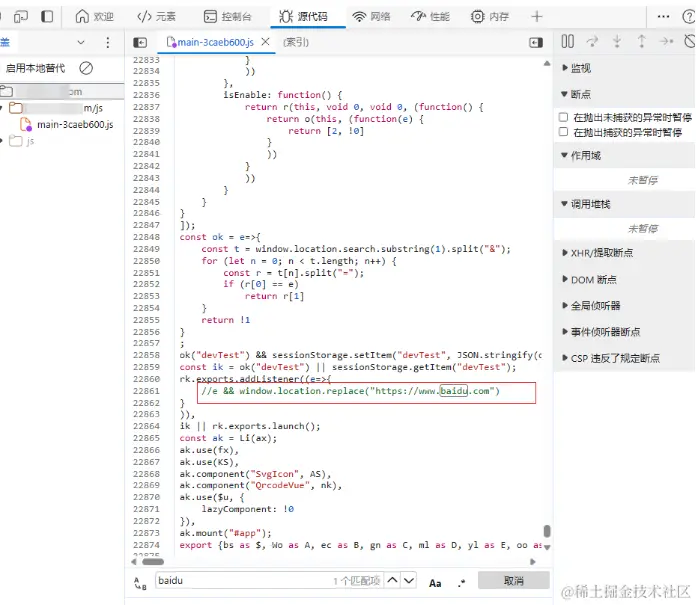Hide the navigator sidebar toggle icon
This screenshot has width=696, height=605.
click(140, 43)
